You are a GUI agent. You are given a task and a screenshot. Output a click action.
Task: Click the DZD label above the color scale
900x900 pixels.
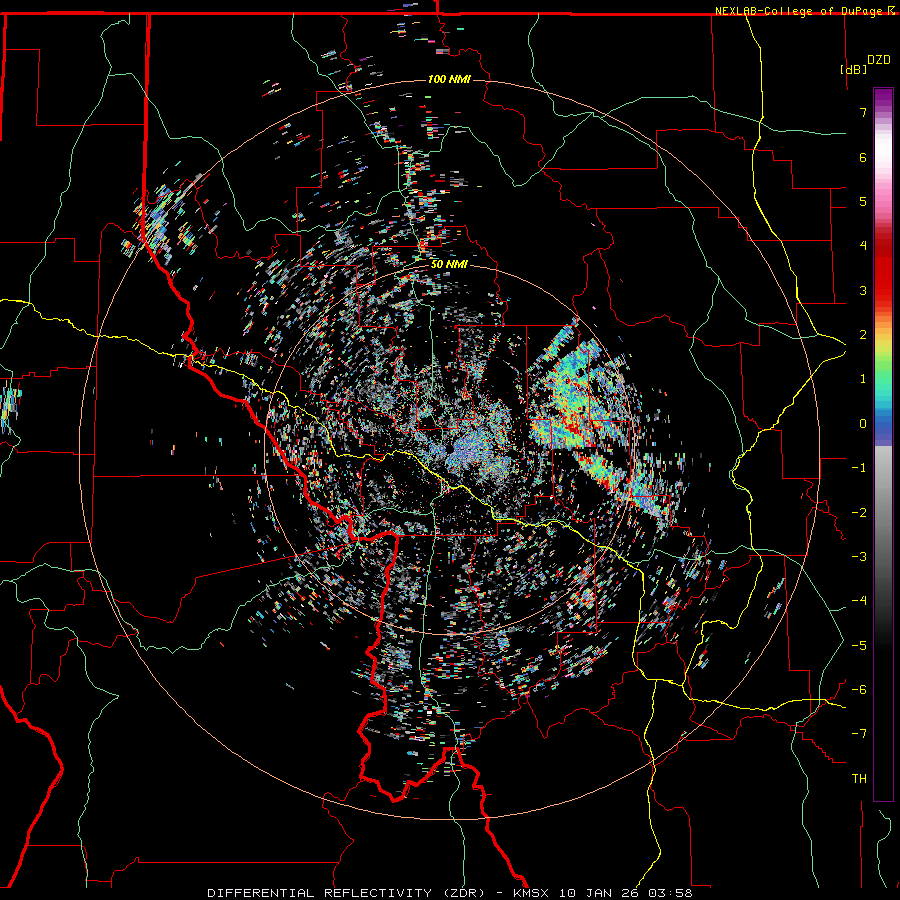tap(879, 60)
